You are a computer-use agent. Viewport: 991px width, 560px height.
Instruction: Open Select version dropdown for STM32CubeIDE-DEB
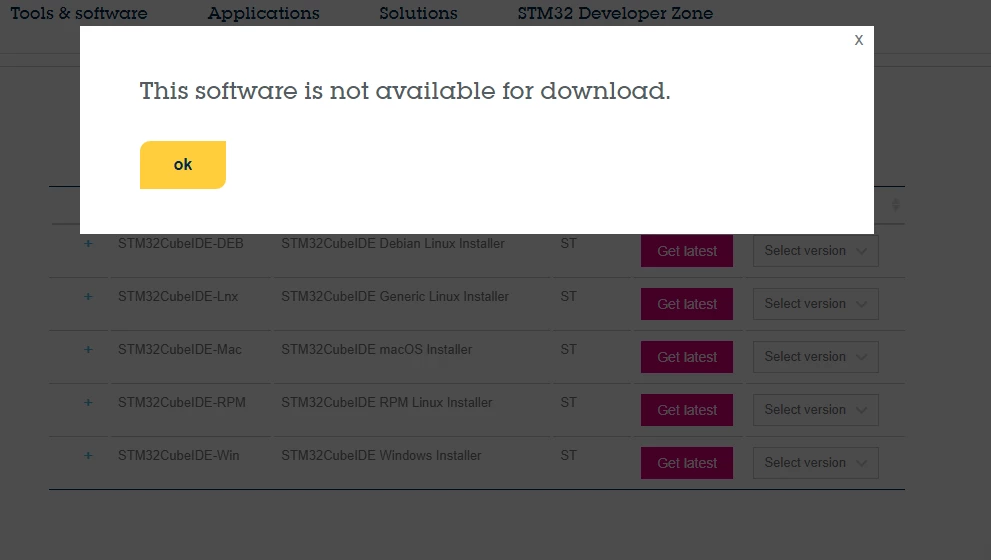[816, 251]
